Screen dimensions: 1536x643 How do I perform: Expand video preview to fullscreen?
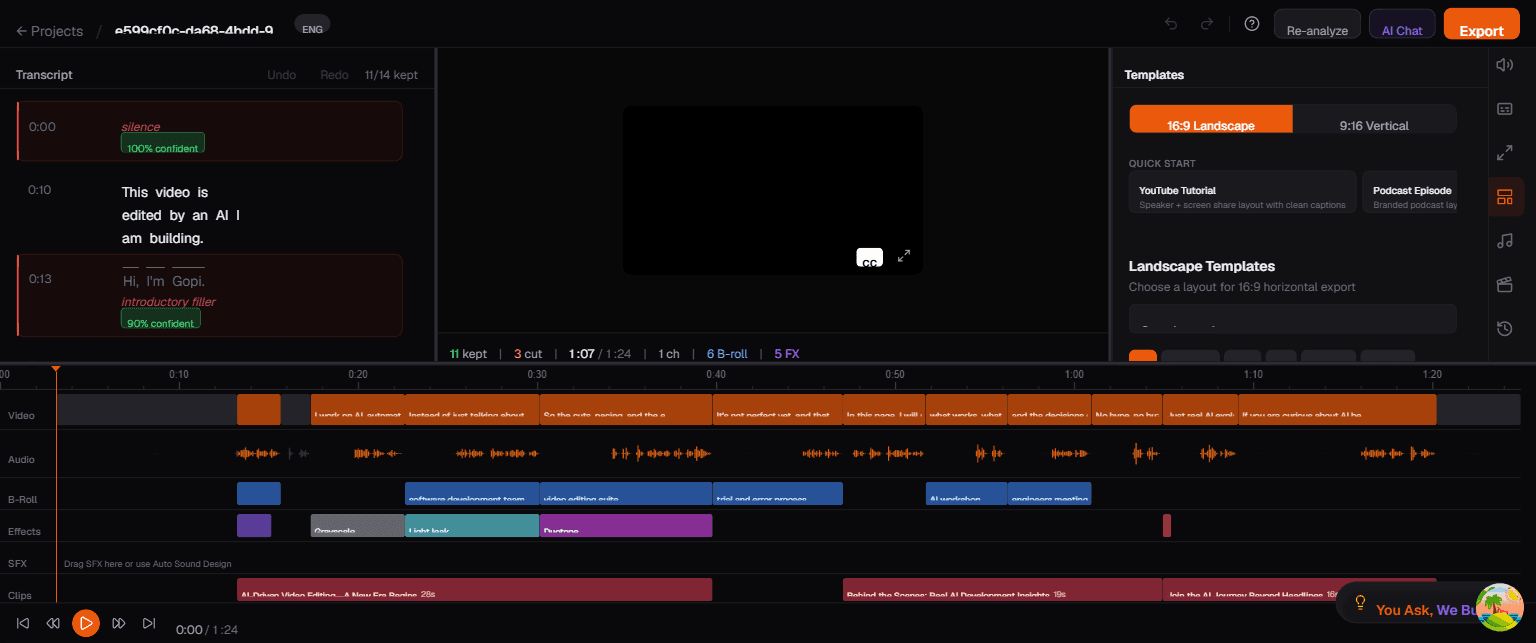pyautogui.click(x=904, y=256)
